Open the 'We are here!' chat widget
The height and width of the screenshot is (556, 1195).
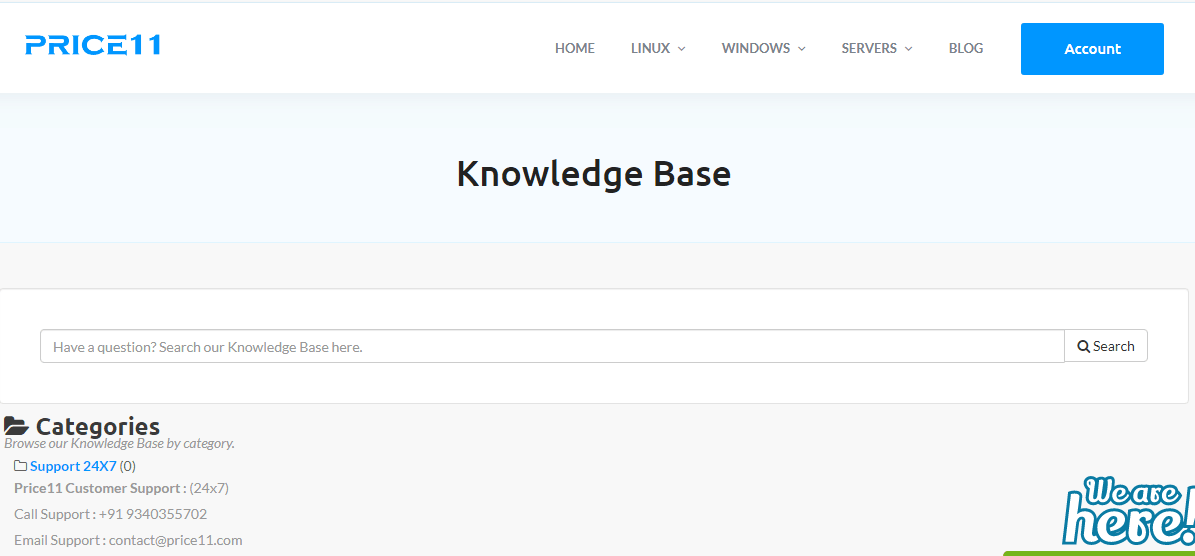click(1129, 512)
